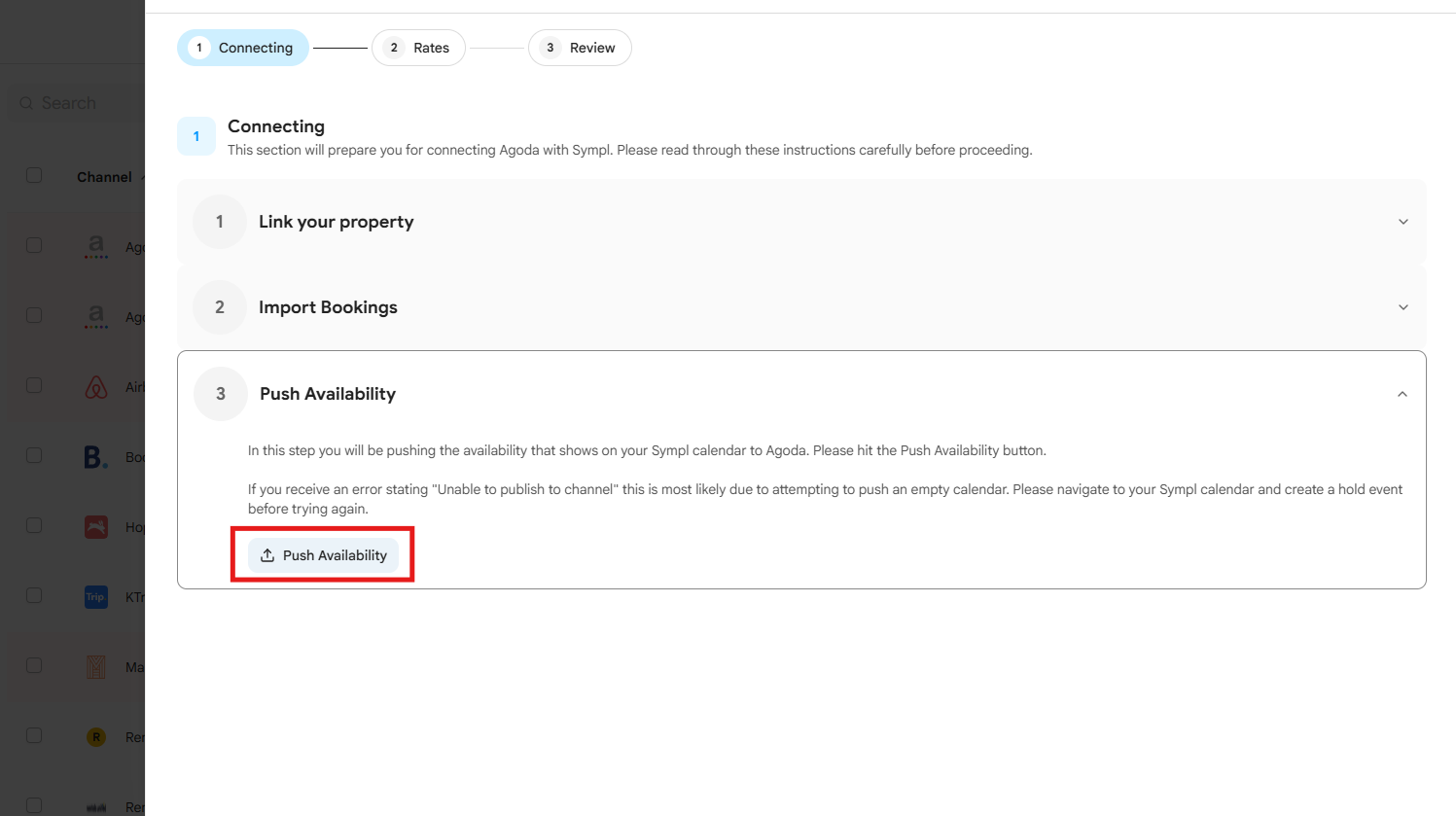1456x816 pixels.
Task: Tick the checkbox for the Trip row
Action: tap(34, 595)
